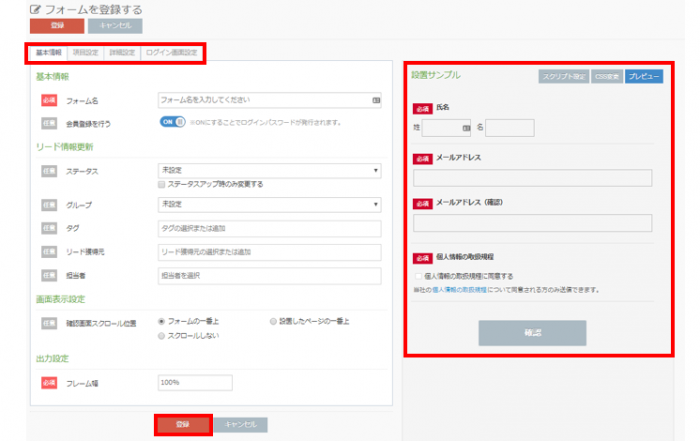Toggle the 会員登録を行う ON switch
700x441 pixels.
click(x=173, y=122)
